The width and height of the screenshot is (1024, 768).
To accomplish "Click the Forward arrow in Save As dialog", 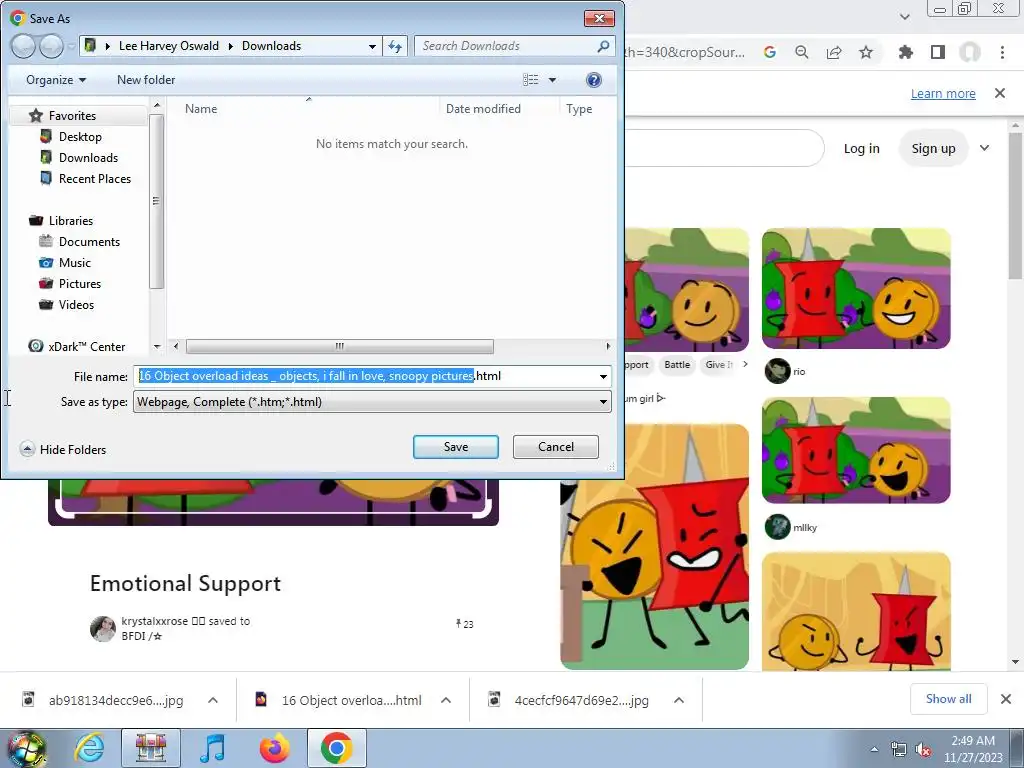I will pos(51,46).
